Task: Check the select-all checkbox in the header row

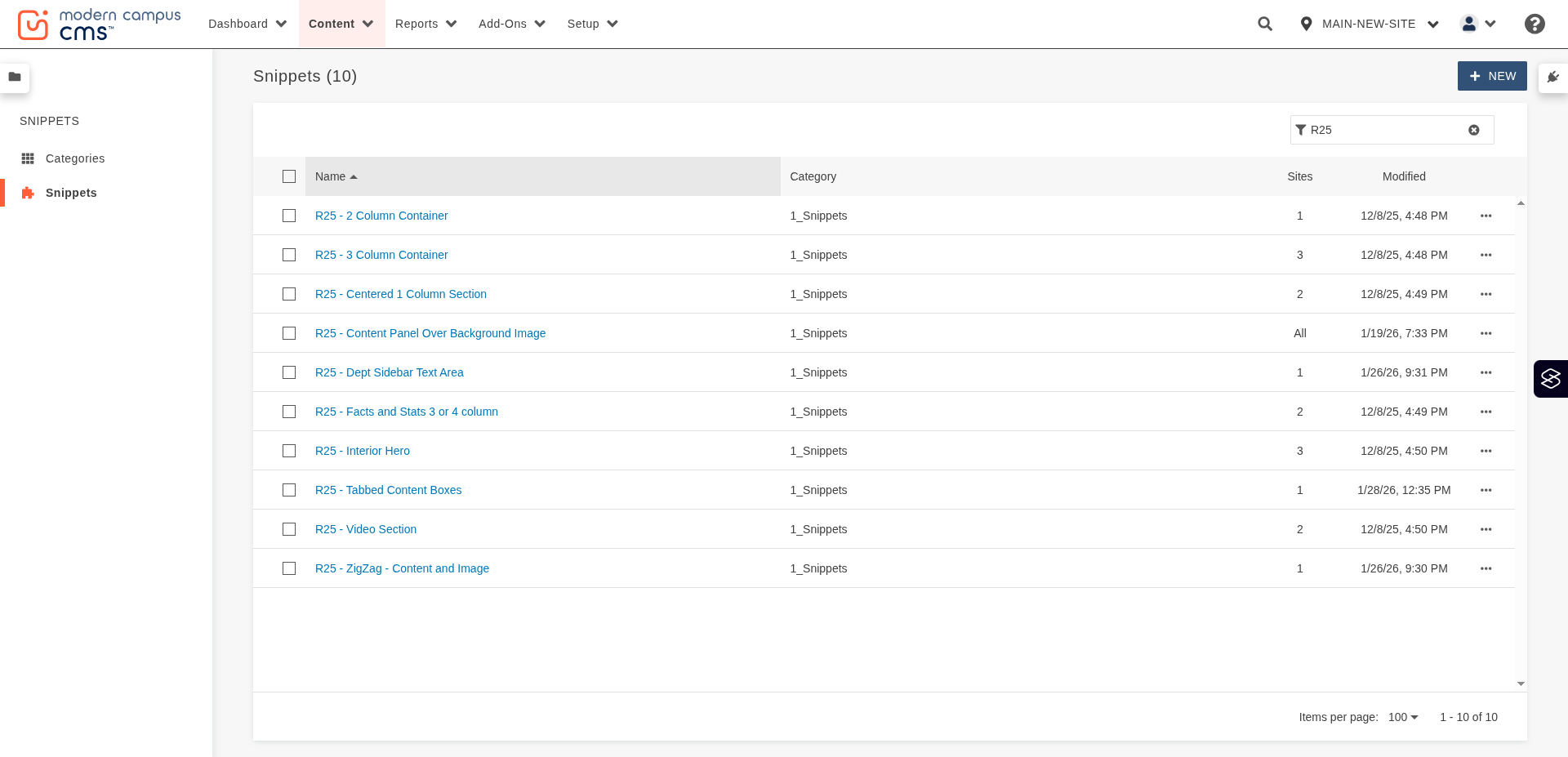Action: 289,176
